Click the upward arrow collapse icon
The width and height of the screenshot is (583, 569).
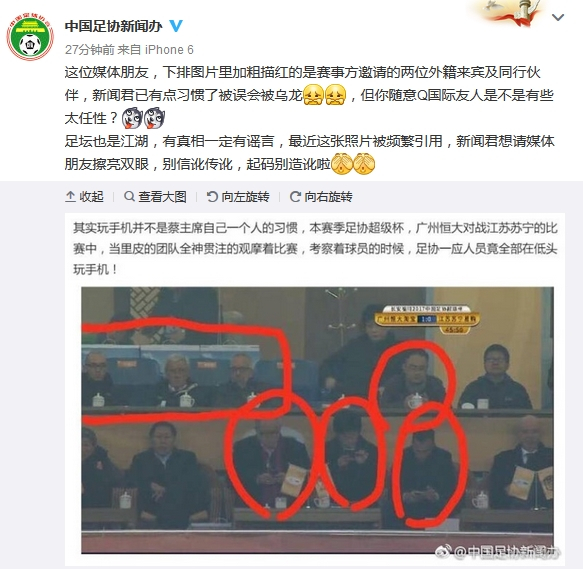click(70, 196)
